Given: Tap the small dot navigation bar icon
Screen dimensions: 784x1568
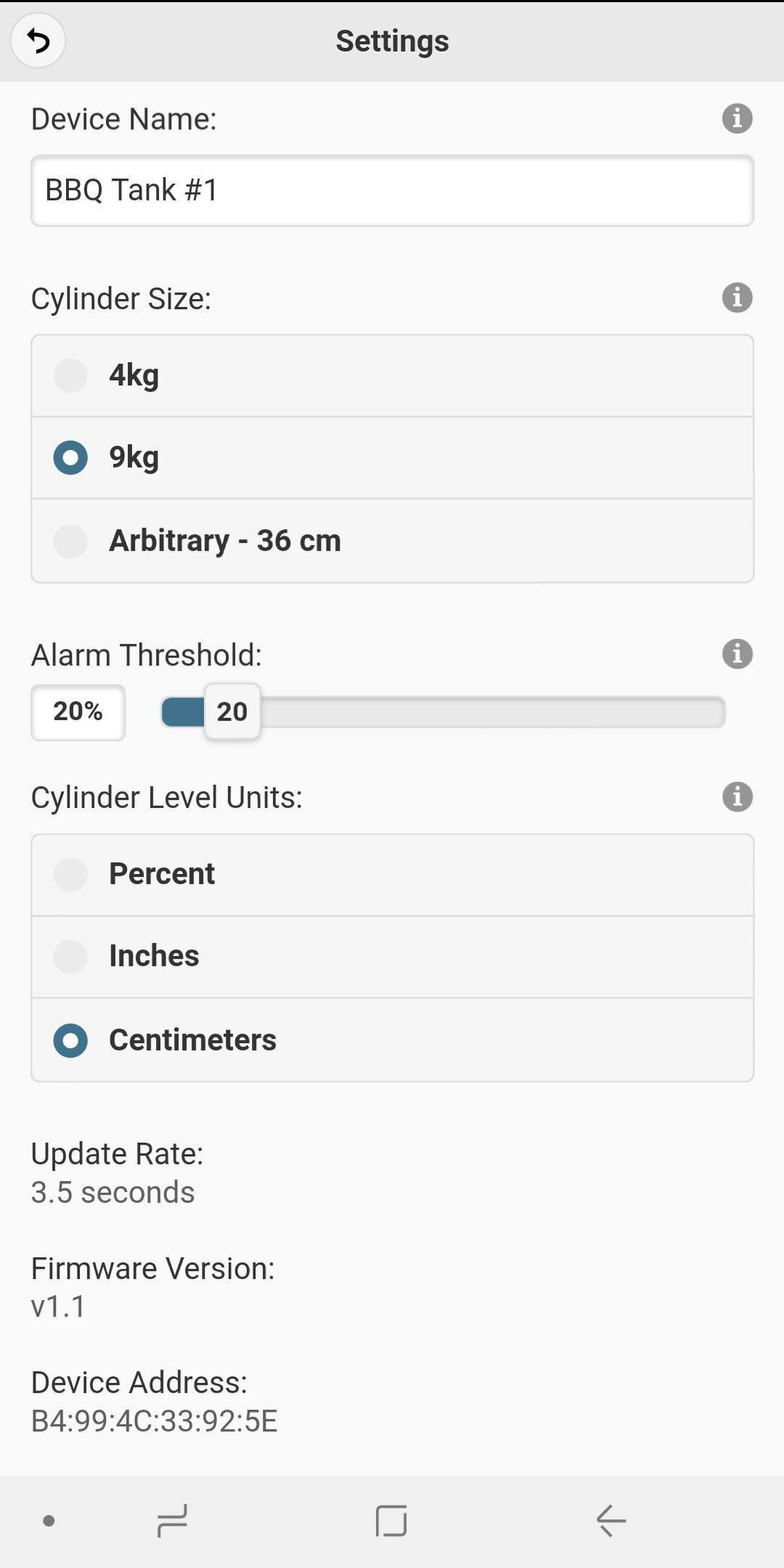Looking at the screenshot, I should coord(49,1521).
